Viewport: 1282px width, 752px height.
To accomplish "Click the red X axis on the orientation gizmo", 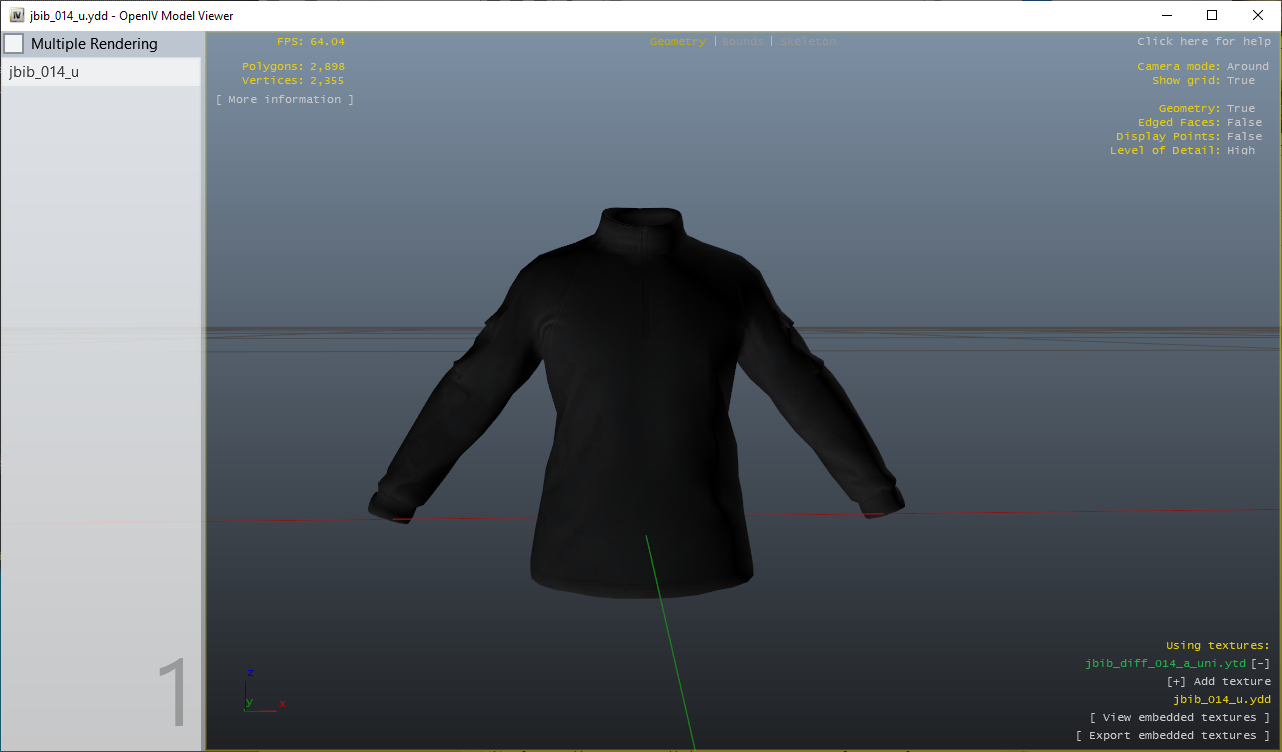I will (x=282, y=703).
